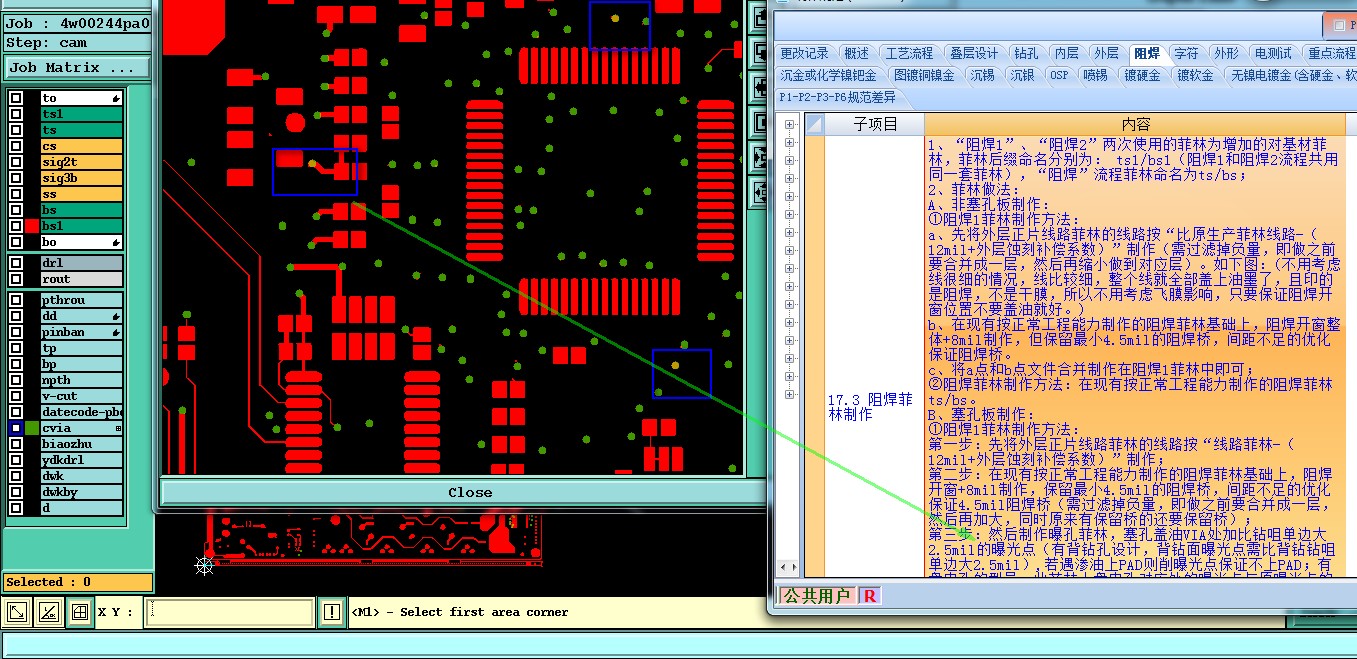
Task: Click the red R icon beside 公共用户
Action: pyautogui.click(x=869, y=596)
